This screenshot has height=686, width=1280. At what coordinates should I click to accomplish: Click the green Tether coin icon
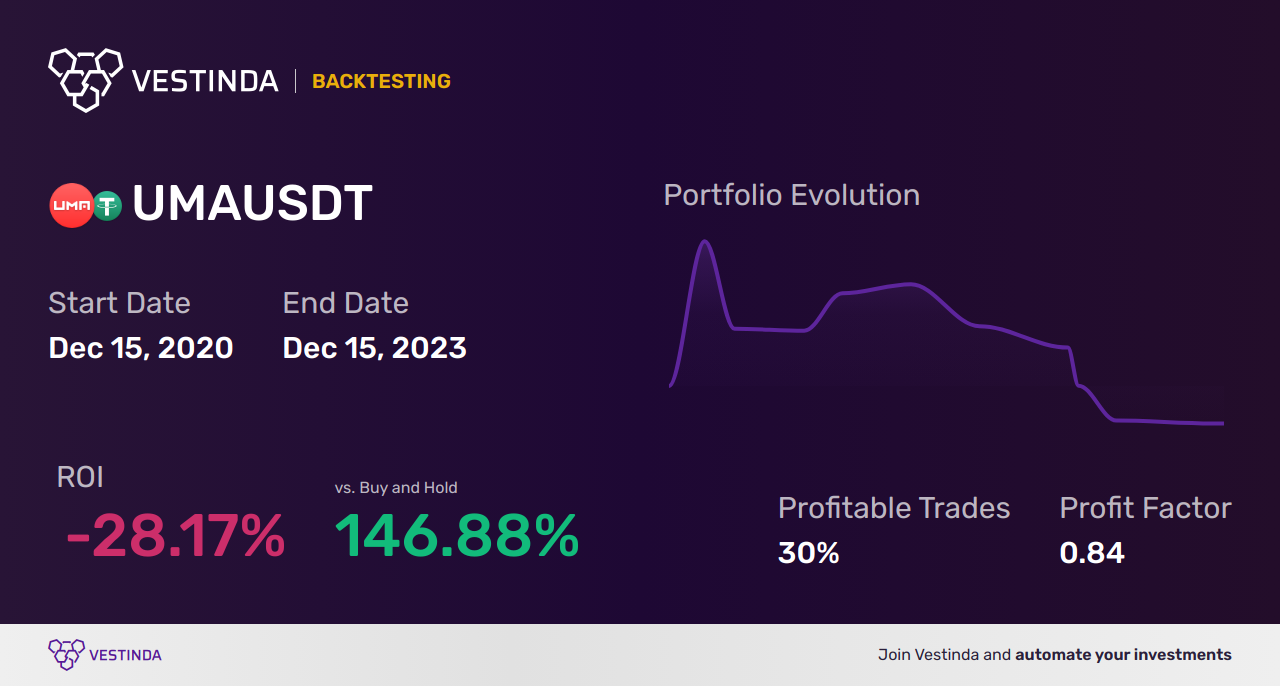coord(107,206)
